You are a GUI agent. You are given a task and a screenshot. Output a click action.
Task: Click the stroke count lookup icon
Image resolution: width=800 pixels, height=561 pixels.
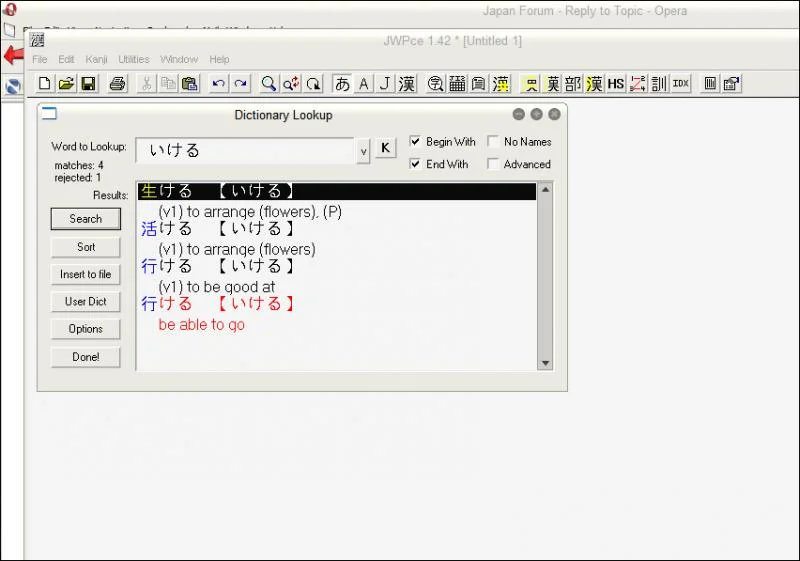click(x=637, y=83)
